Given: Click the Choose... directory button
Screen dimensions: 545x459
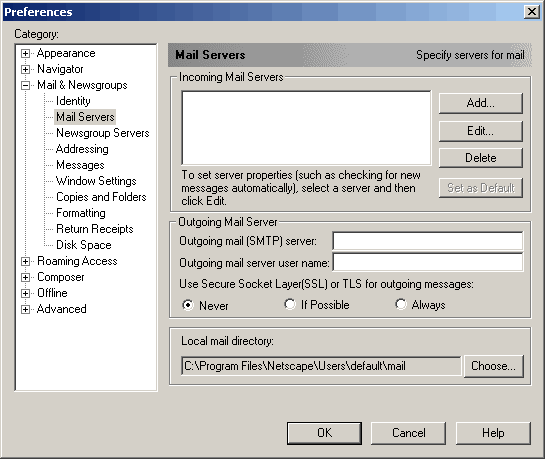Looking at the screenshot, I should click(x=493, y=366).
